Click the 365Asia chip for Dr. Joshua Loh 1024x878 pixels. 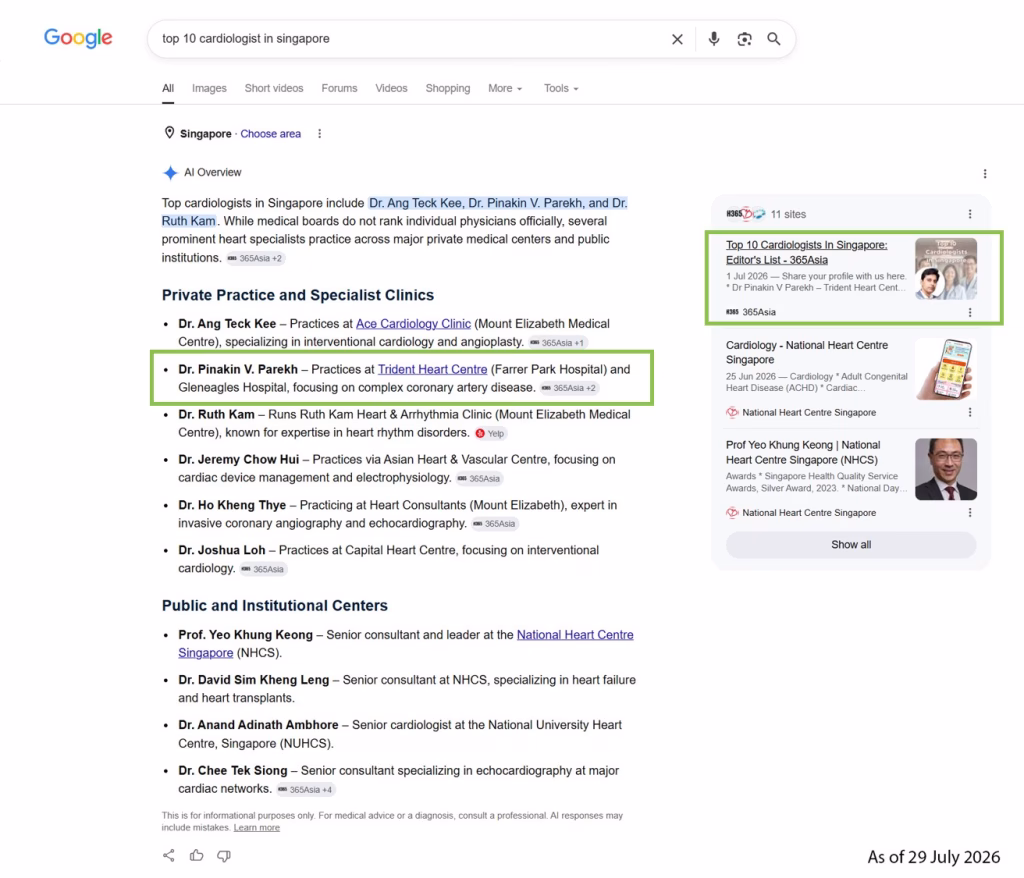263,569
